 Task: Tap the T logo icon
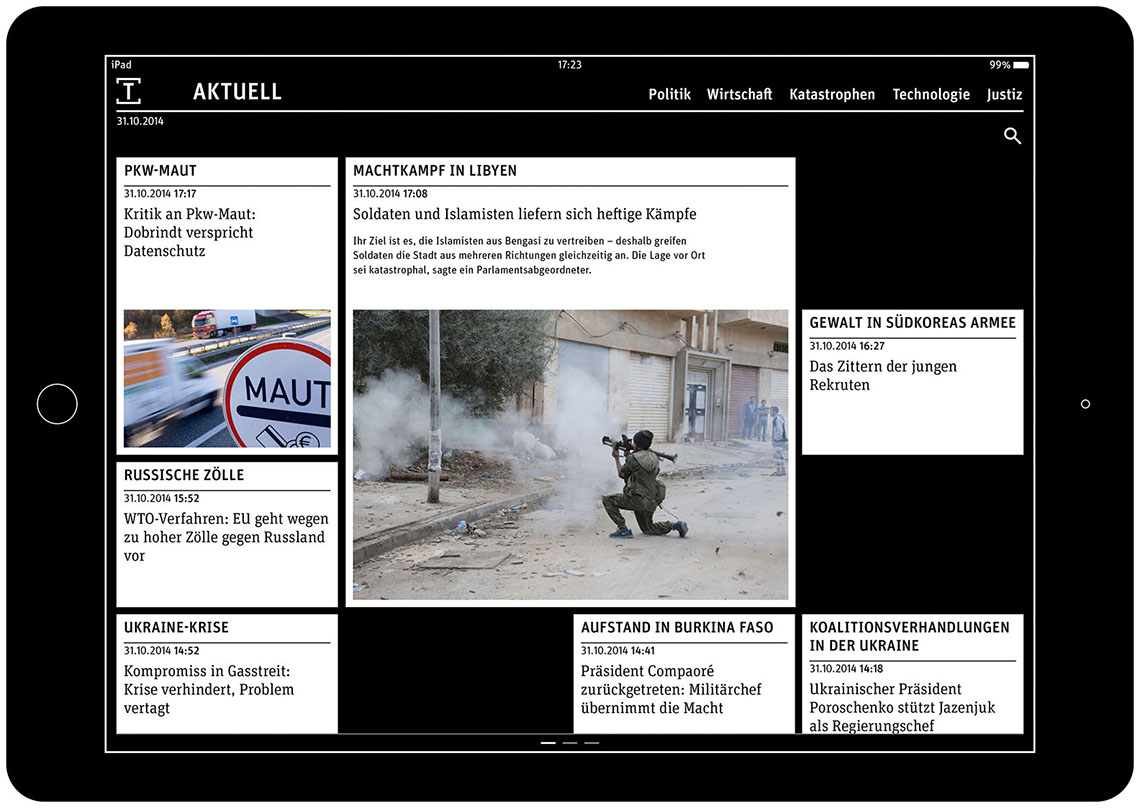tap(129, 91)
